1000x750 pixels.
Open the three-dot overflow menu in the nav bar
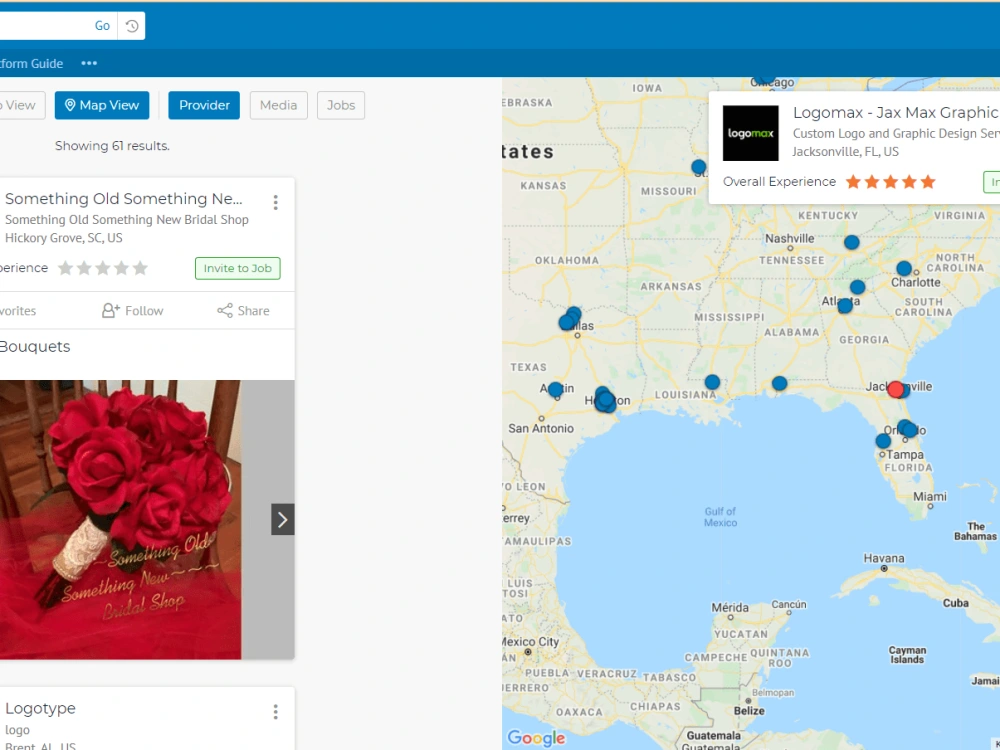tap(89, 63)
